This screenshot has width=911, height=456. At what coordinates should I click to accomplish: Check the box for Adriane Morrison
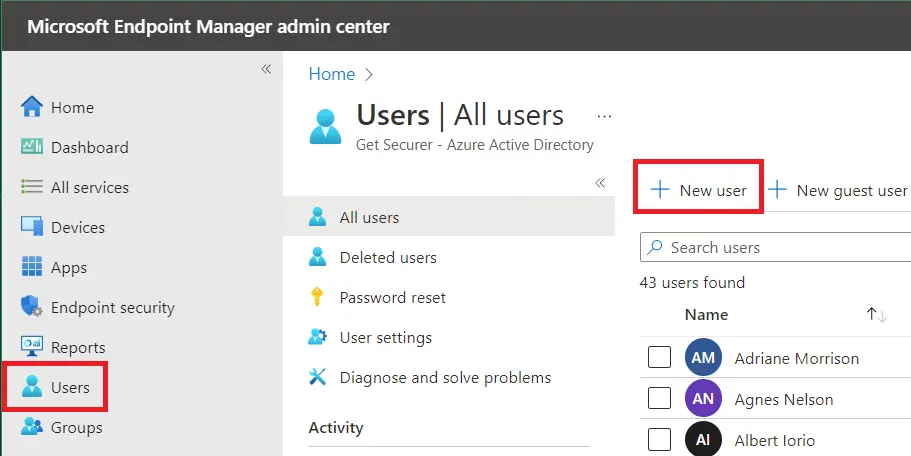(659, 357)
